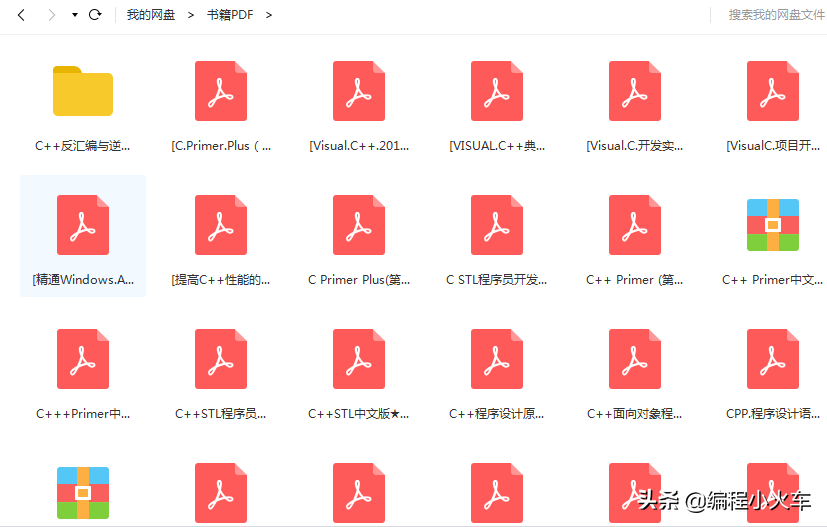This screenshot has height=527, width=827.
Task: Select the C++ Primer (第... PDF icon
Action: tap(635, 225)
